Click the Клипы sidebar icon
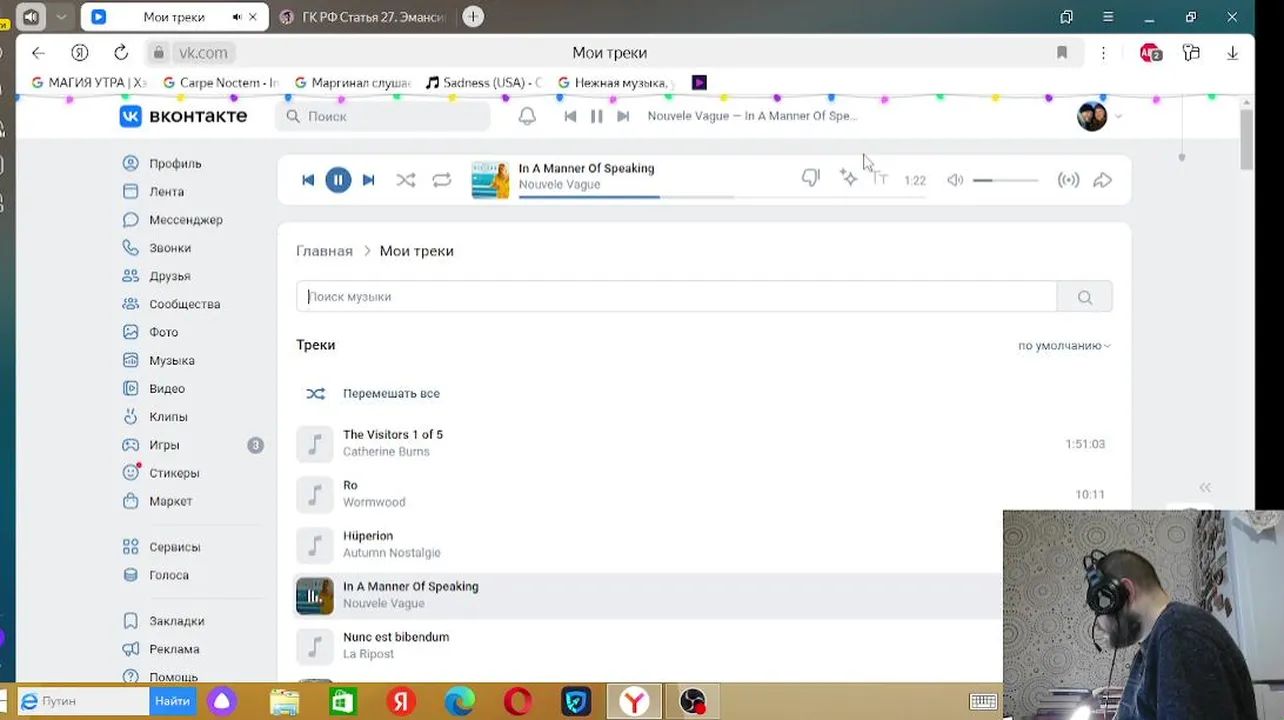Image resolution: width=1284 pixels, height=720 pixels. click(130, 416)
